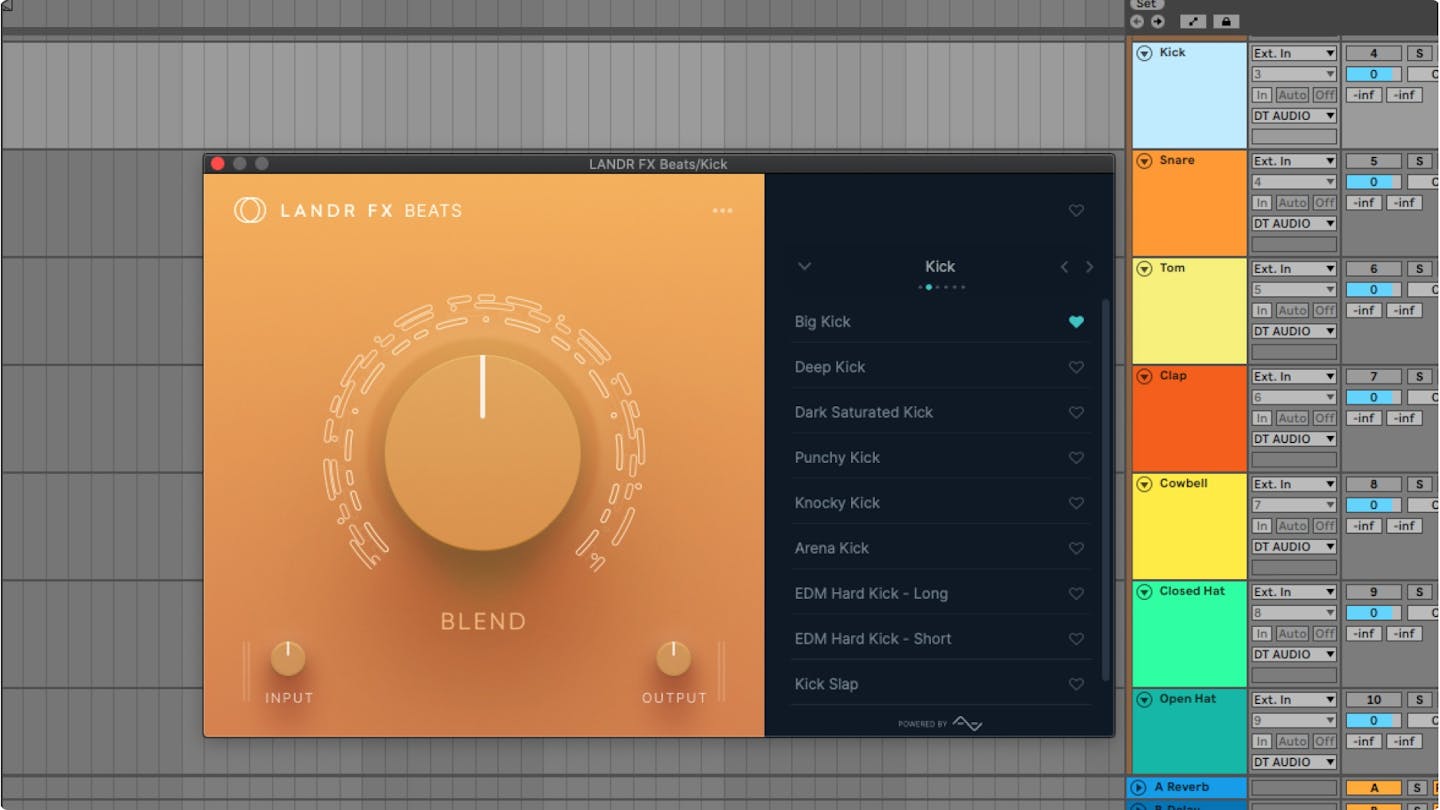Favorite the Dark Saturated Kick preset heart
Image resolution: width=1440 pixels, height=810 pixels.
pos(1076,412)
